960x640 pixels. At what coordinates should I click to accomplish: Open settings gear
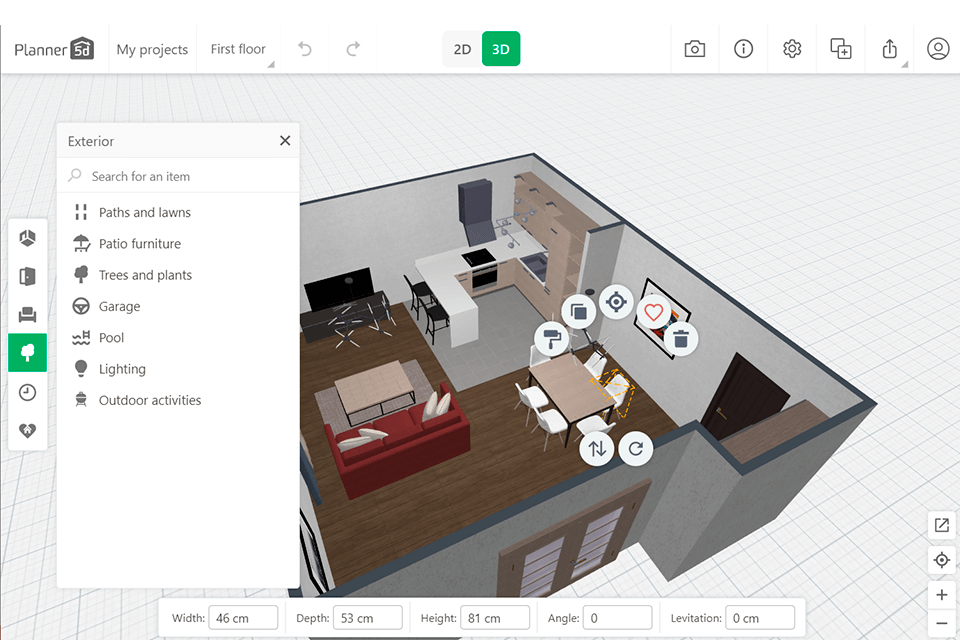click(792, 49)
